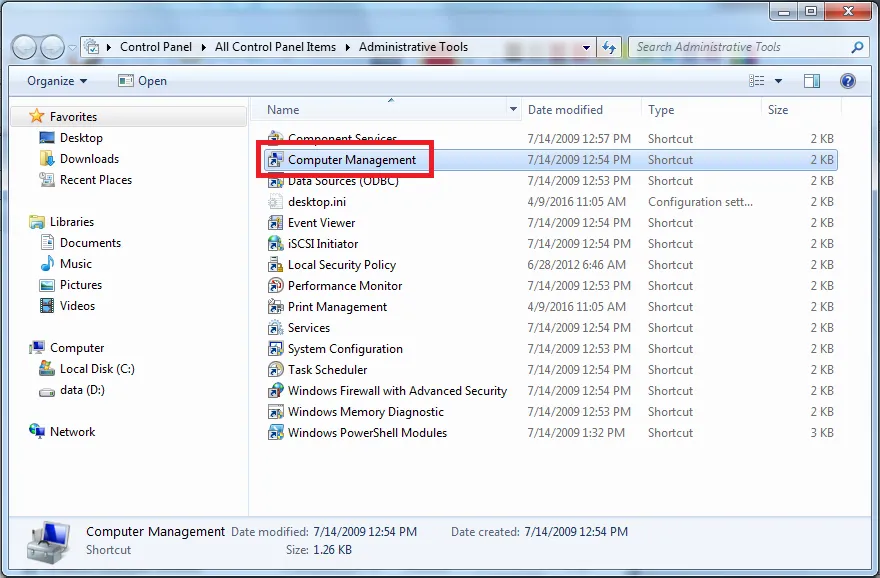Click '7/14/2009 1:32 PM' date cell
This screenshot has width=880, height=578.
coord(575,433)
